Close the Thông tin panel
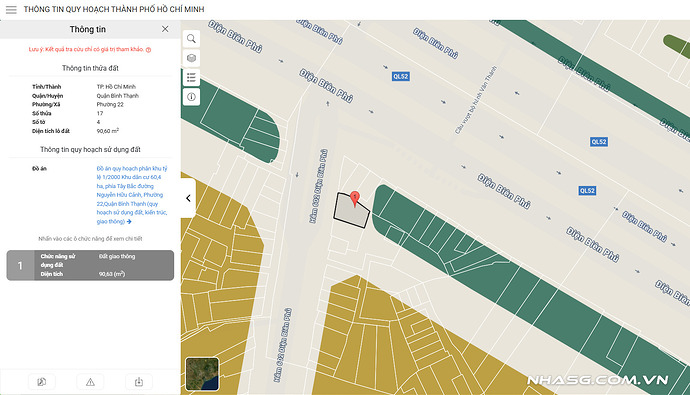The image size is (690, 395). [x=165, y=29]
